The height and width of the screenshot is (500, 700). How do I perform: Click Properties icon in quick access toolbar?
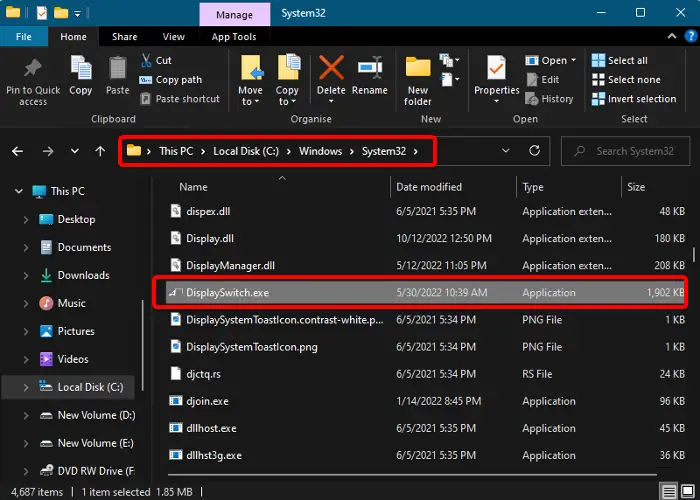click(x=42, y=13)
